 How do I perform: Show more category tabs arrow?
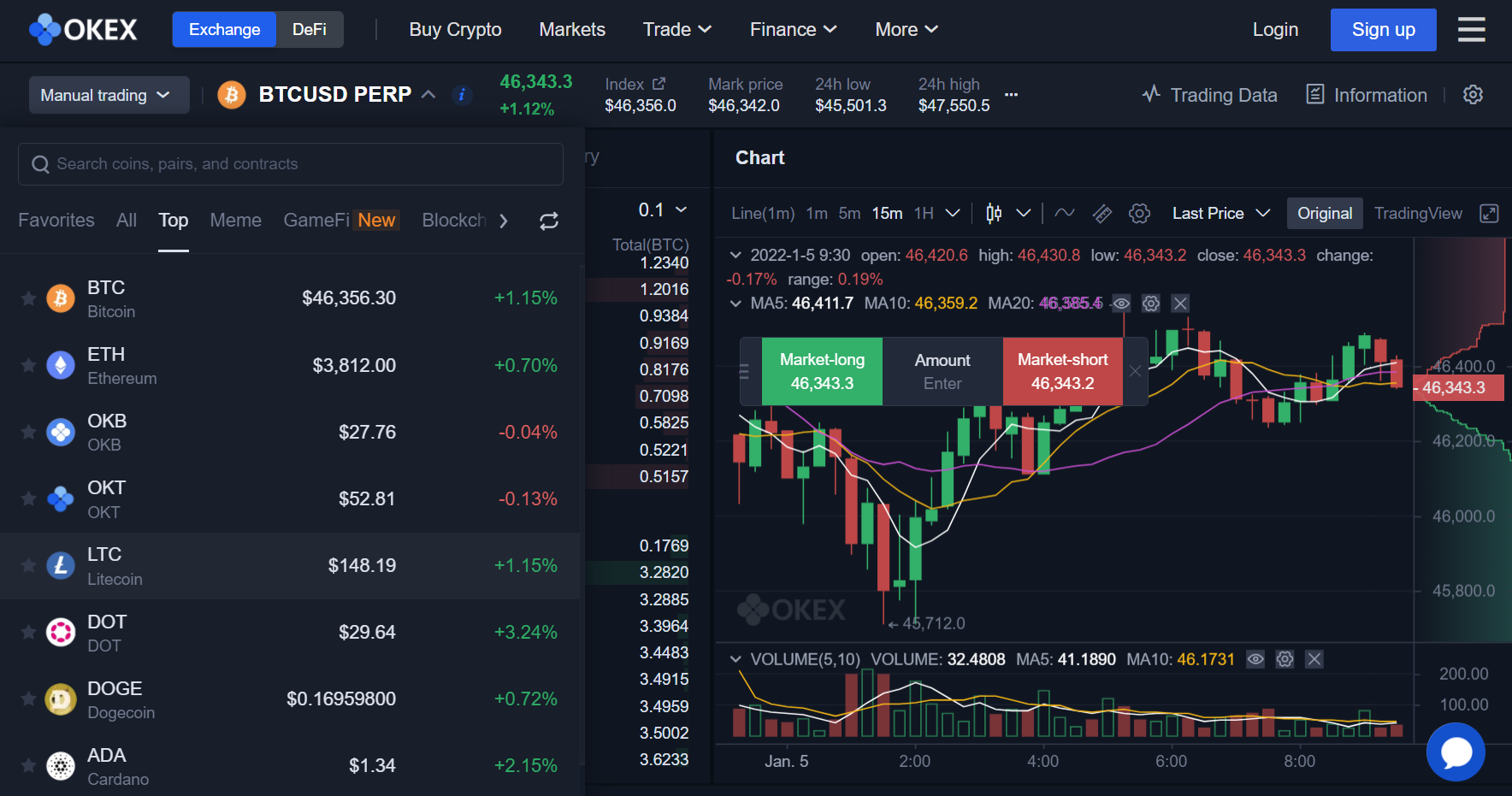tap(504, 221)
